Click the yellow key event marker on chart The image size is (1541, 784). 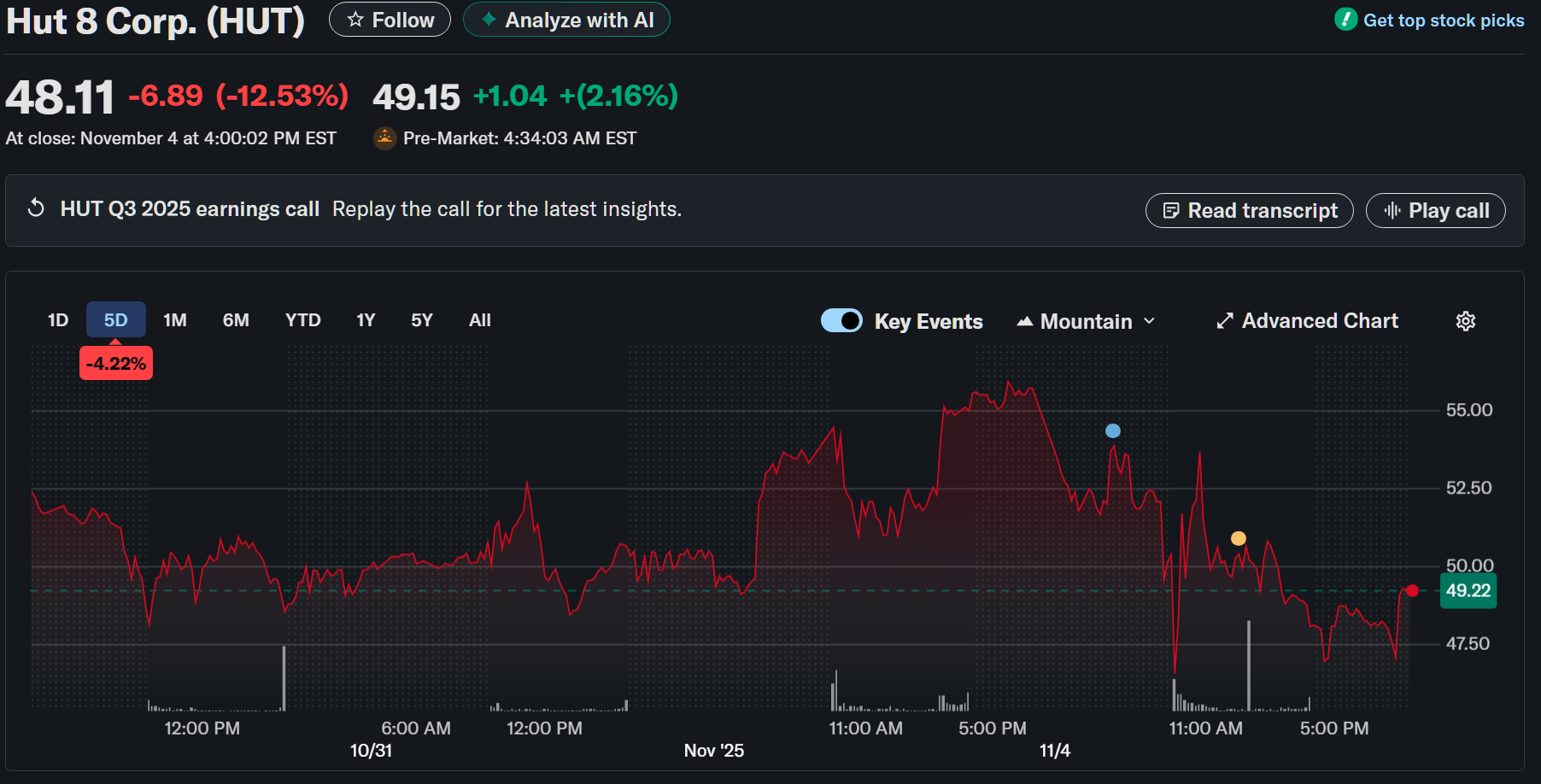[x=1238, y=538]
